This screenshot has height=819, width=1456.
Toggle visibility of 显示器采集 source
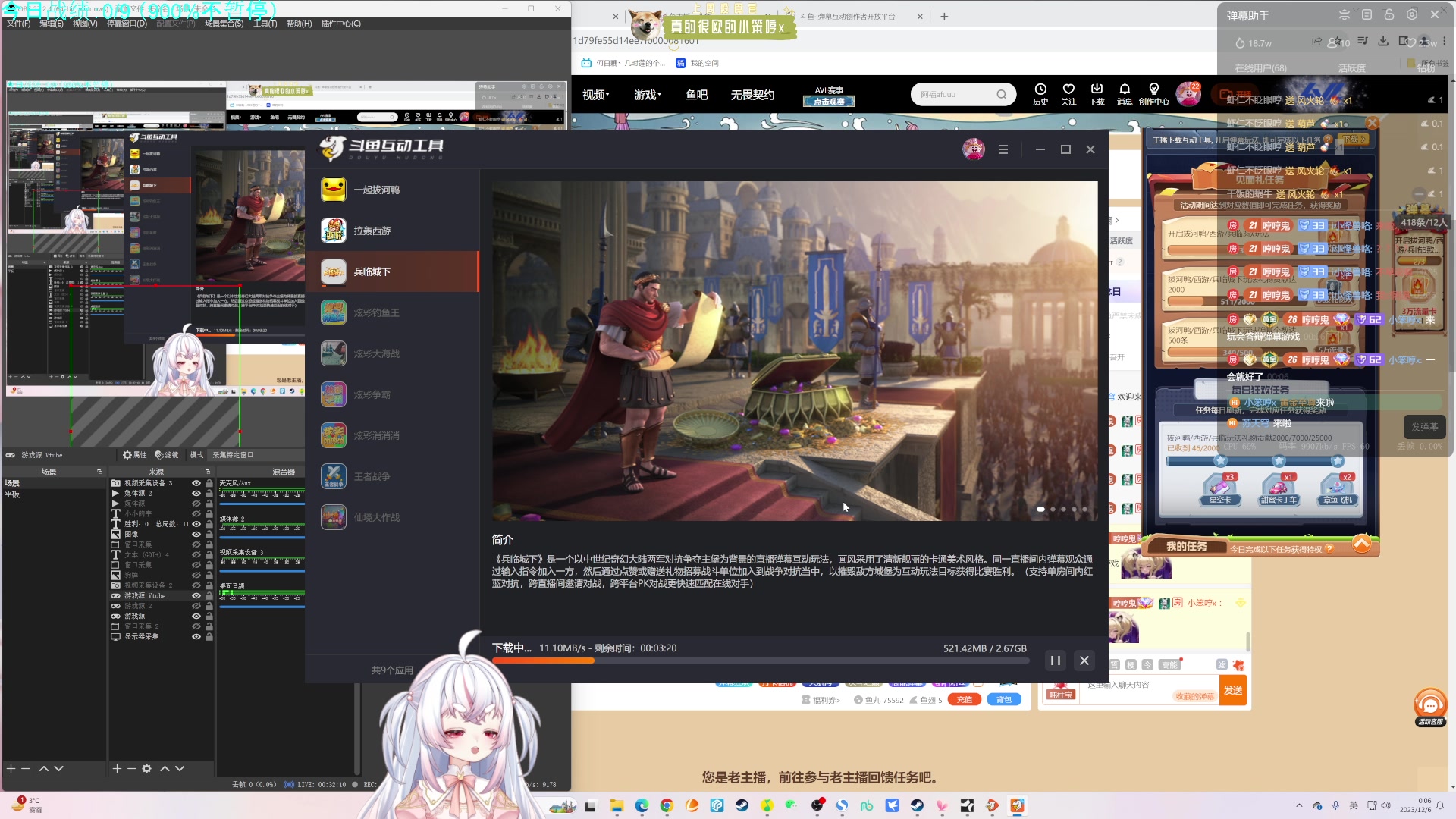point(196,637)
